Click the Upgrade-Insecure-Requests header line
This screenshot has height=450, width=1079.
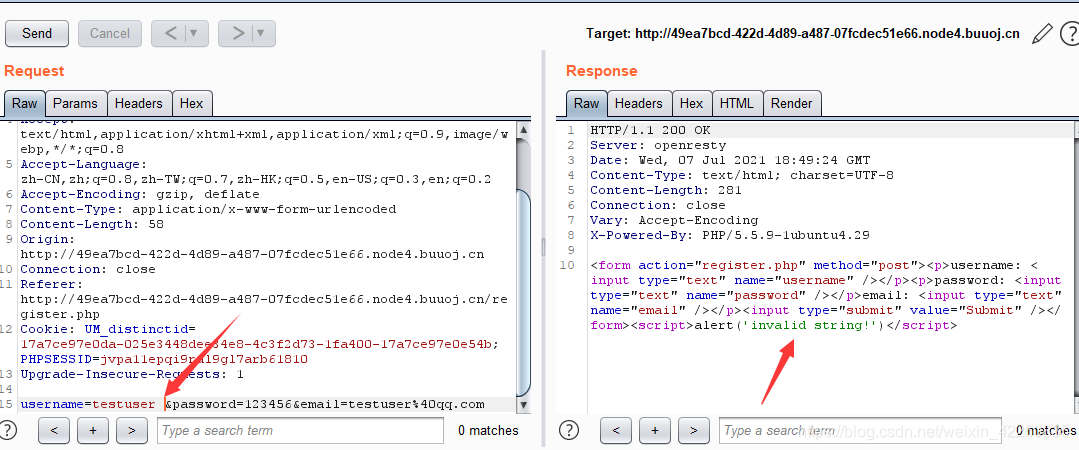tap(131, 374)
